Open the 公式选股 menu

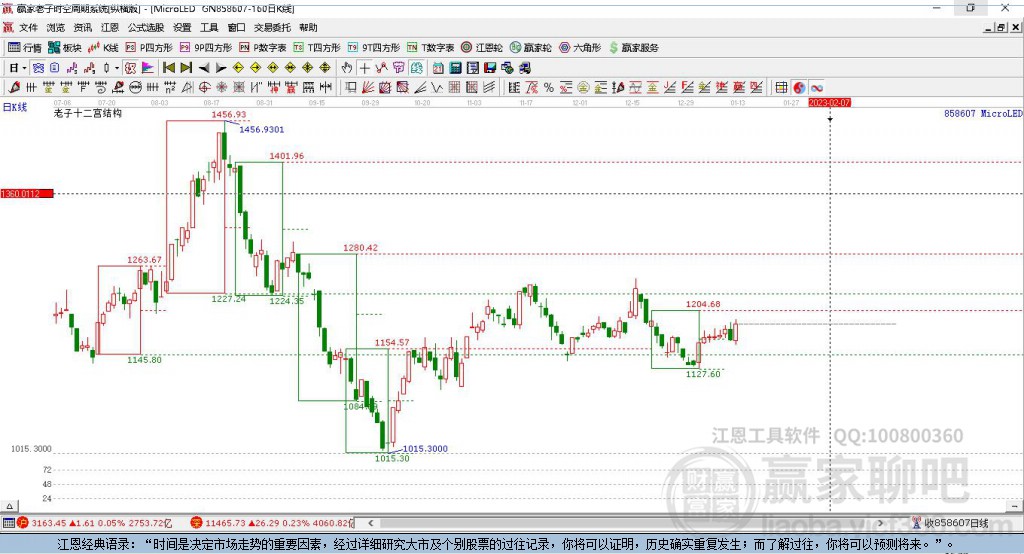pyautogui.click(x=146, y=27)
